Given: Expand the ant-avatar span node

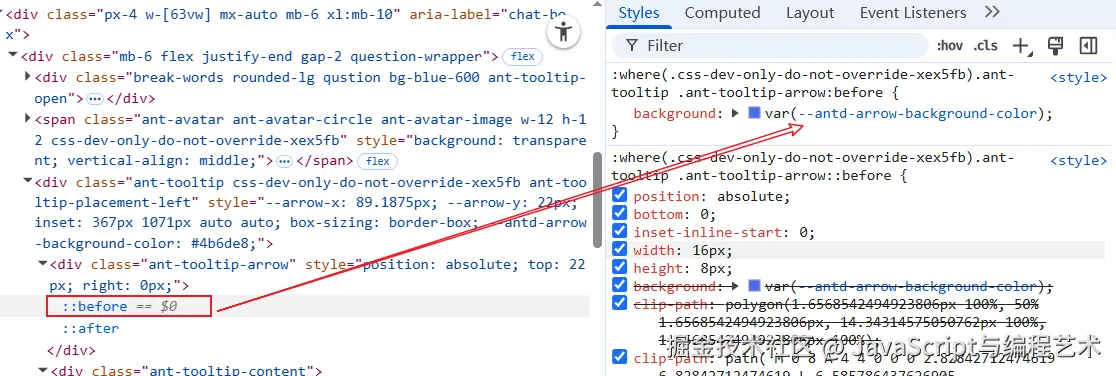Looking at the screenshot, I should 27,119.
